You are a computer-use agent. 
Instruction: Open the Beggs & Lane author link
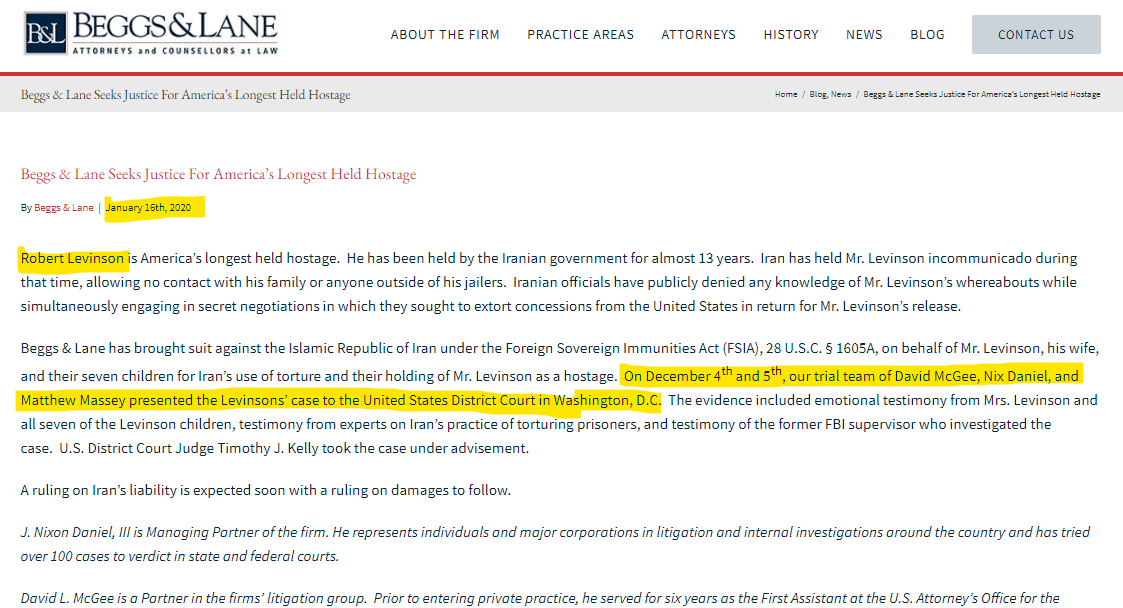click(x=64, y=208)
